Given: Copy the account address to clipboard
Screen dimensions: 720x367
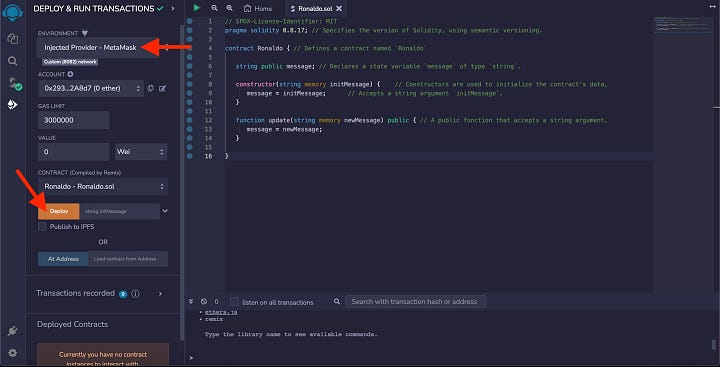Looking at the screenshot, I should point(150,88).
